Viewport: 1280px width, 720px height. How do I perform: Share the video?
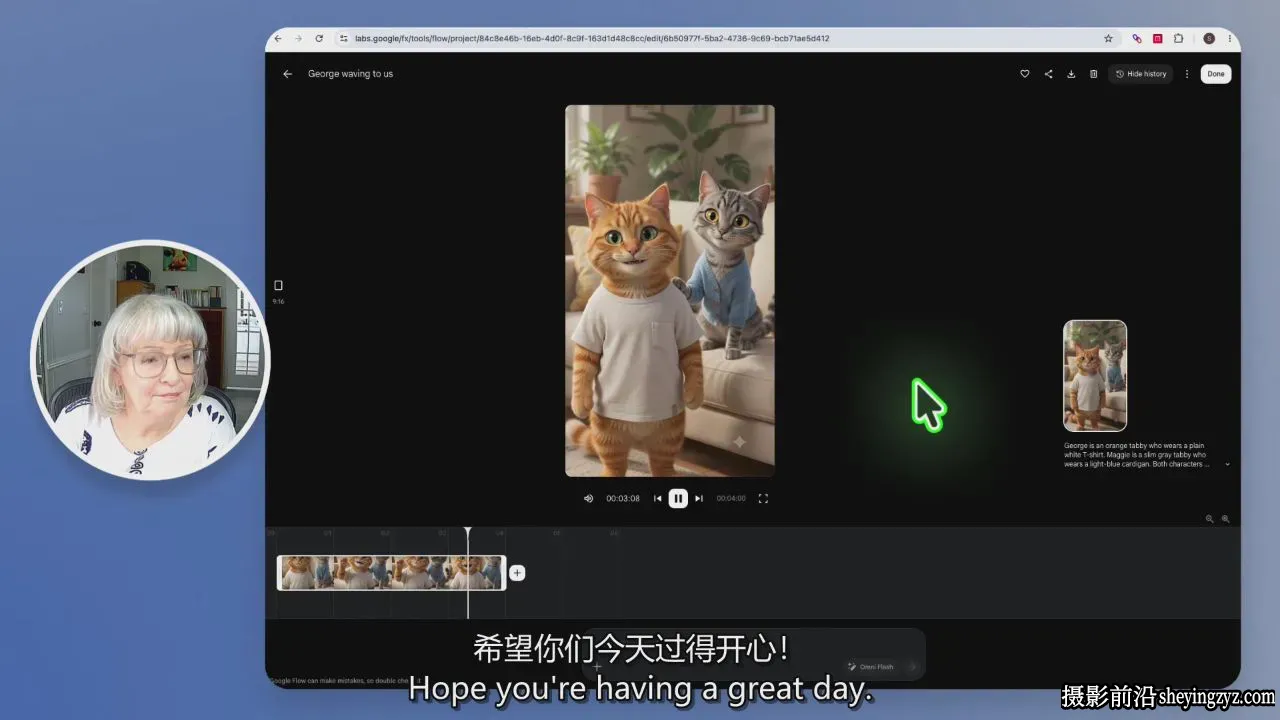pyautogui.click(x=1048, y=74)
